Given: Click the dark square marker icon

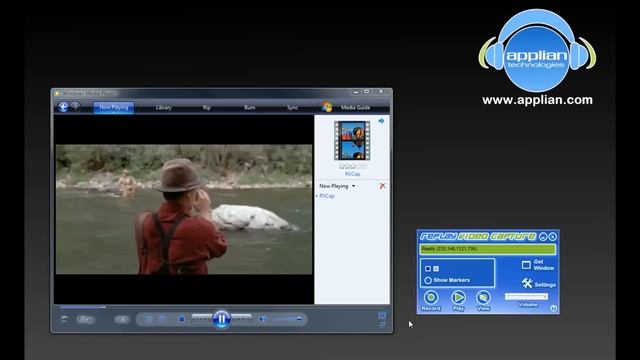Looking at the screenshot, I should pos(428,269).
